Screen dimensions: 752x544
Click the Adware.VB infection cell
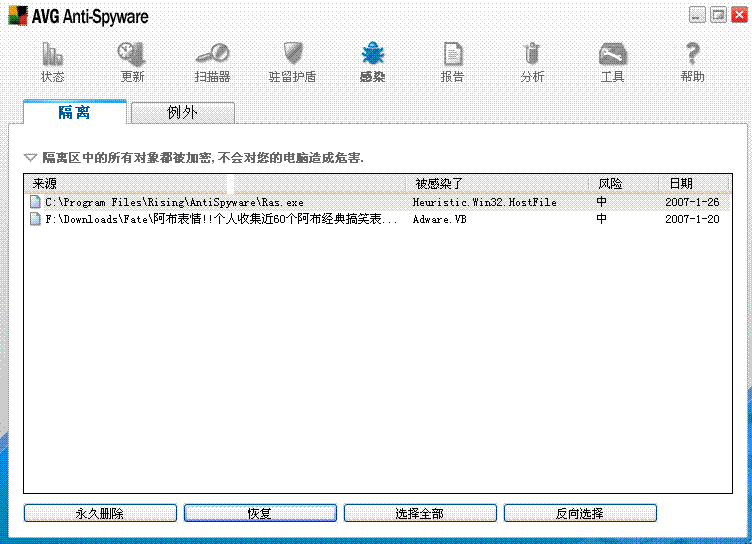(439, 219)
